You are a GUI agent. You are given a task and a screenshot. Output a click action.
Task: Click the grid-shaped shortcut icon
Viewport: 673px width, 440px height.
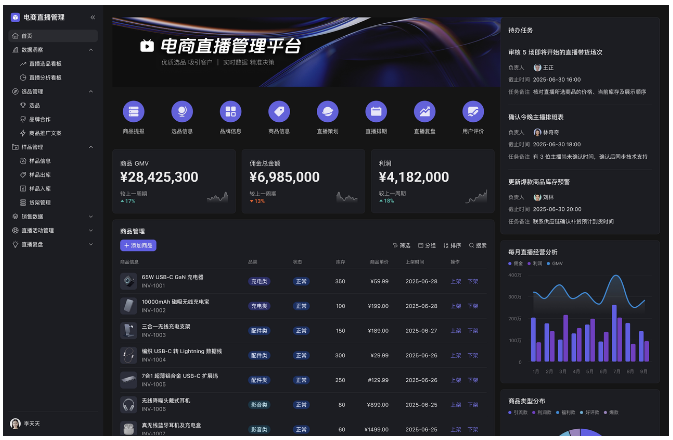(x=230, y=112)
